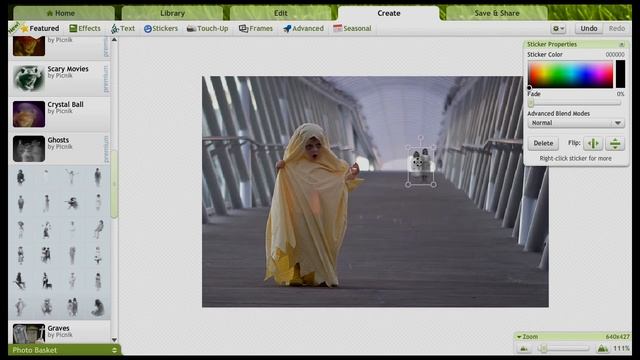Select the Ghosts sticker category
The width and height of the screenshot is (640, 360).
click(59, 149)
